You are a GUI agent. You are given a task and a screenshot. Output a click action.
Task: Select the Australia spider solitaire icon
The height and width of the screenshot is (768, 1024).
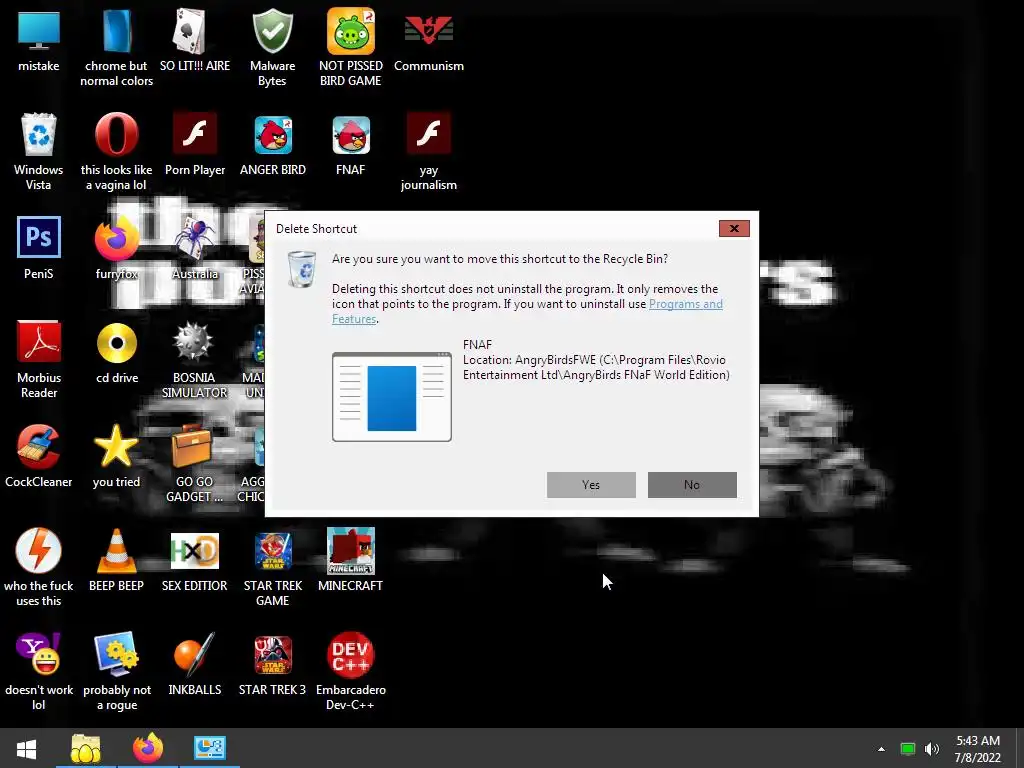pos(195,239)
